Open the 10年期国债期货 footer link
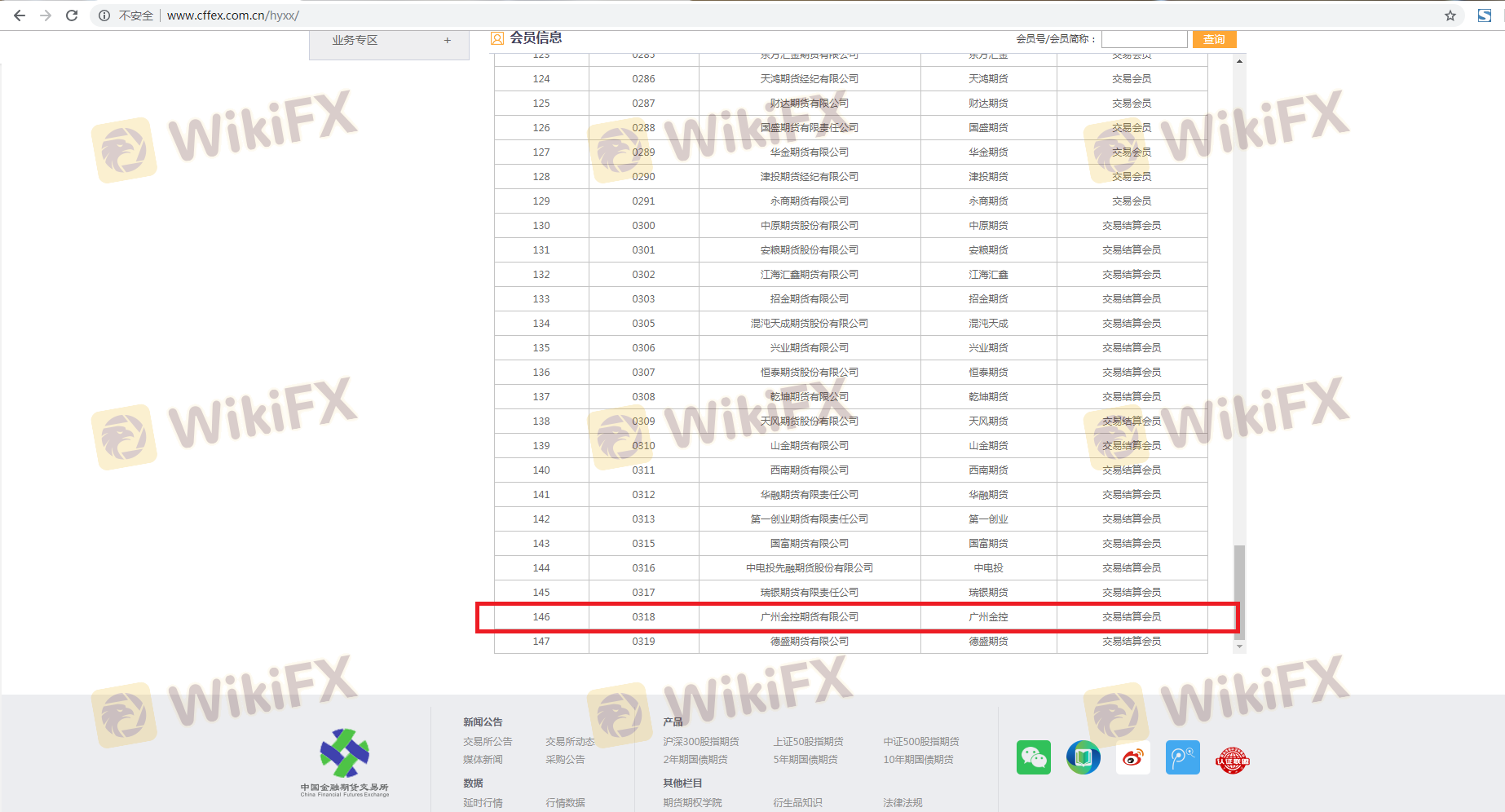This screenshot has width=1505, height=812. 918,759
